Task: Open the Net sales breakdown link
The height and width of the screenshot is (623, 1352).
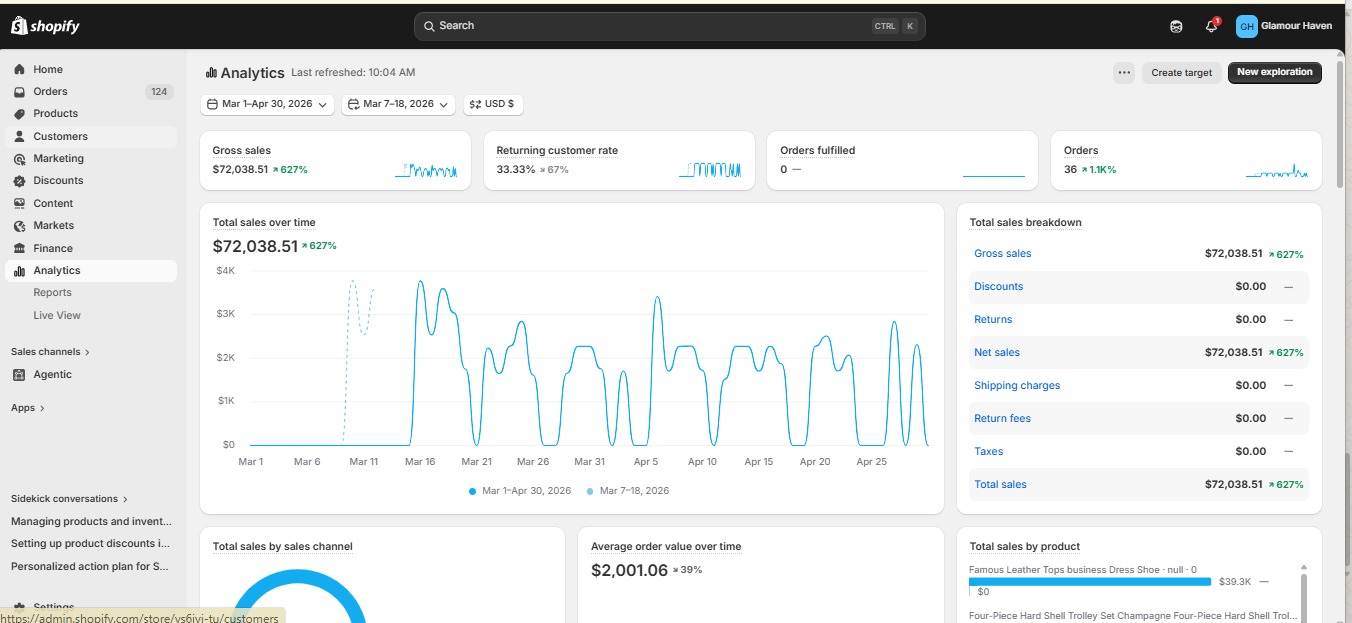Action: click(997, 353)
